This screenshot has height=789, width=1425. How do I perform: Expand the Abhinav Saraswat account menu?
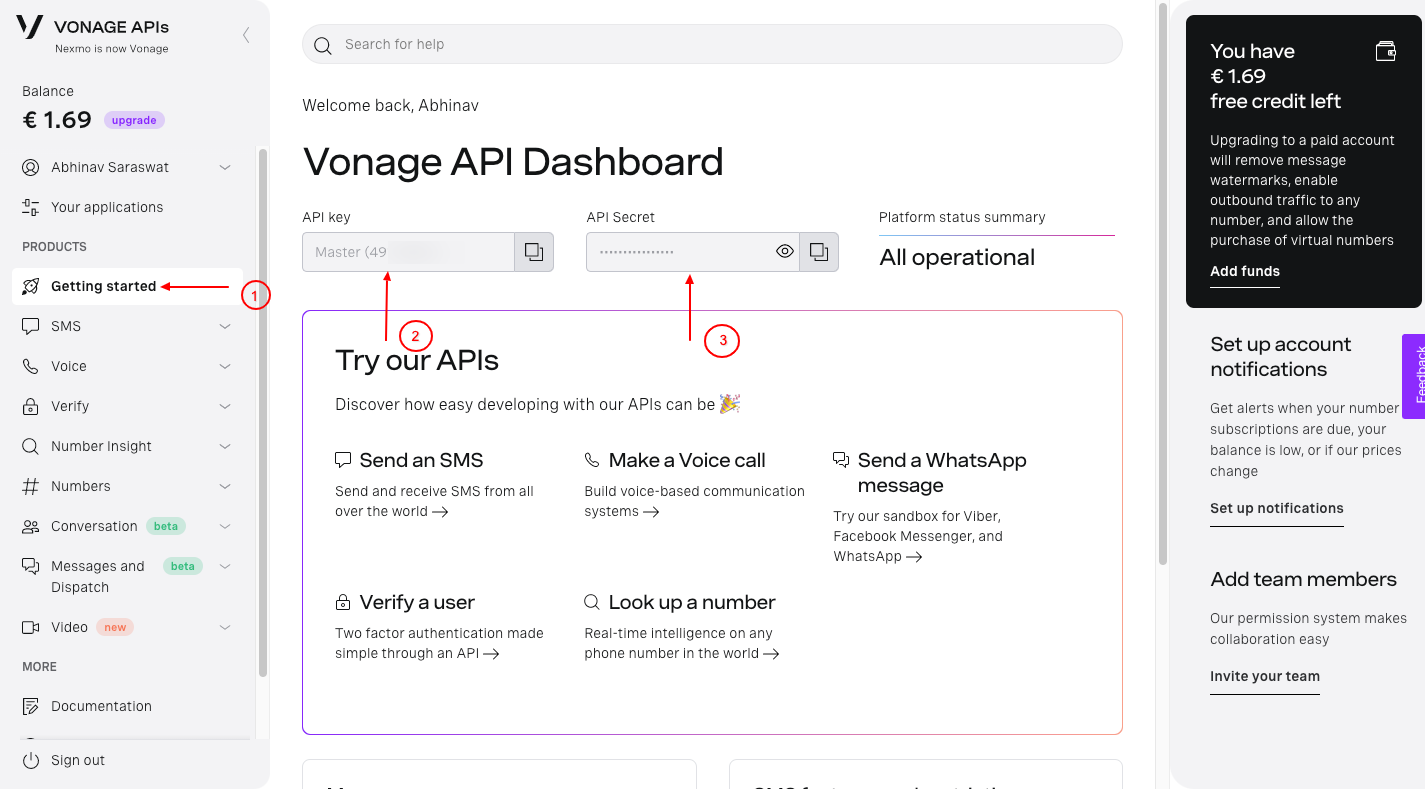coord(225,167)
